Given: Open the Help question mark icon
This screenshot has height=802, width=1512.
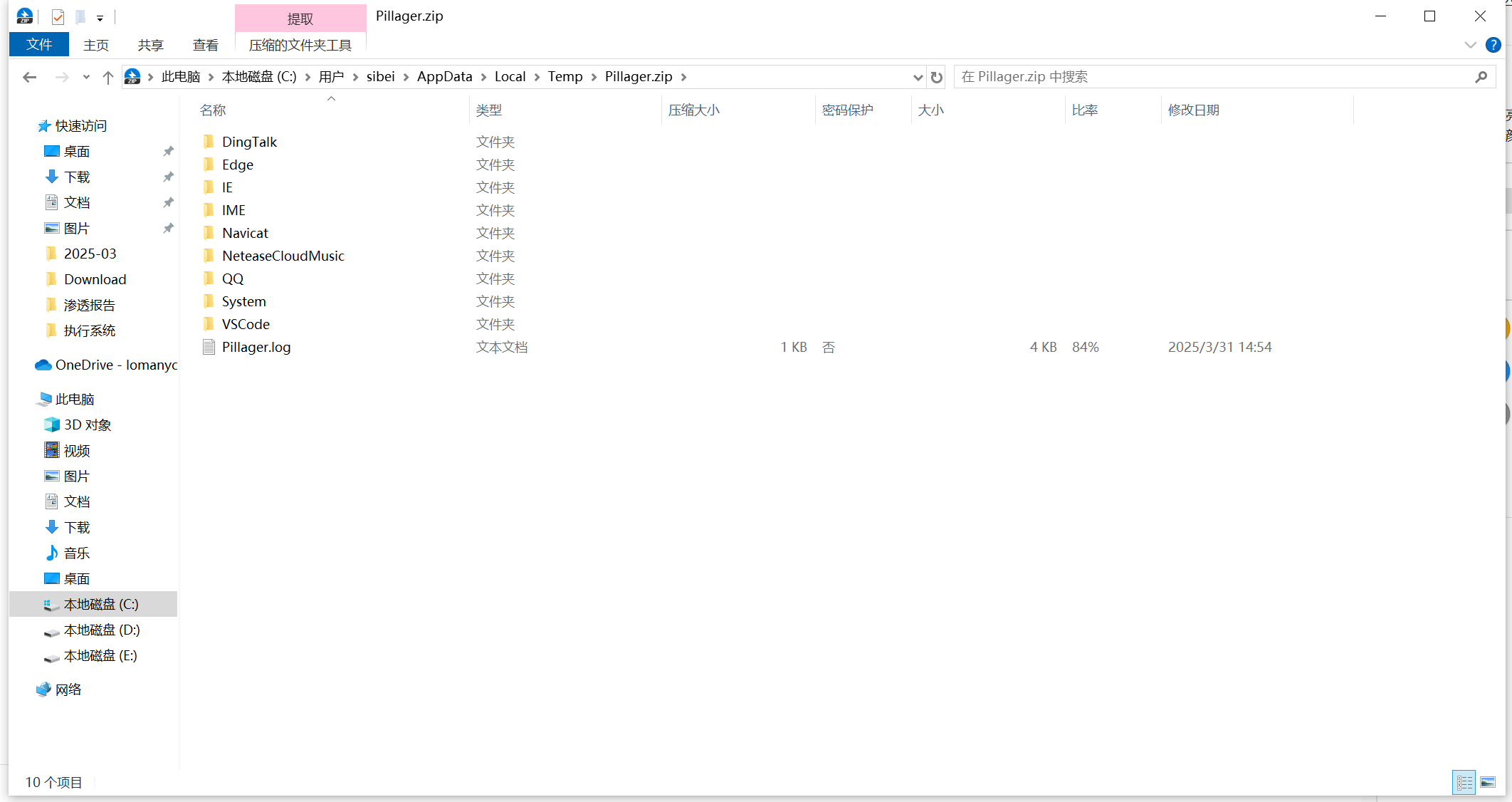Looking at the screenshot, I should [x=1493, y=45].
